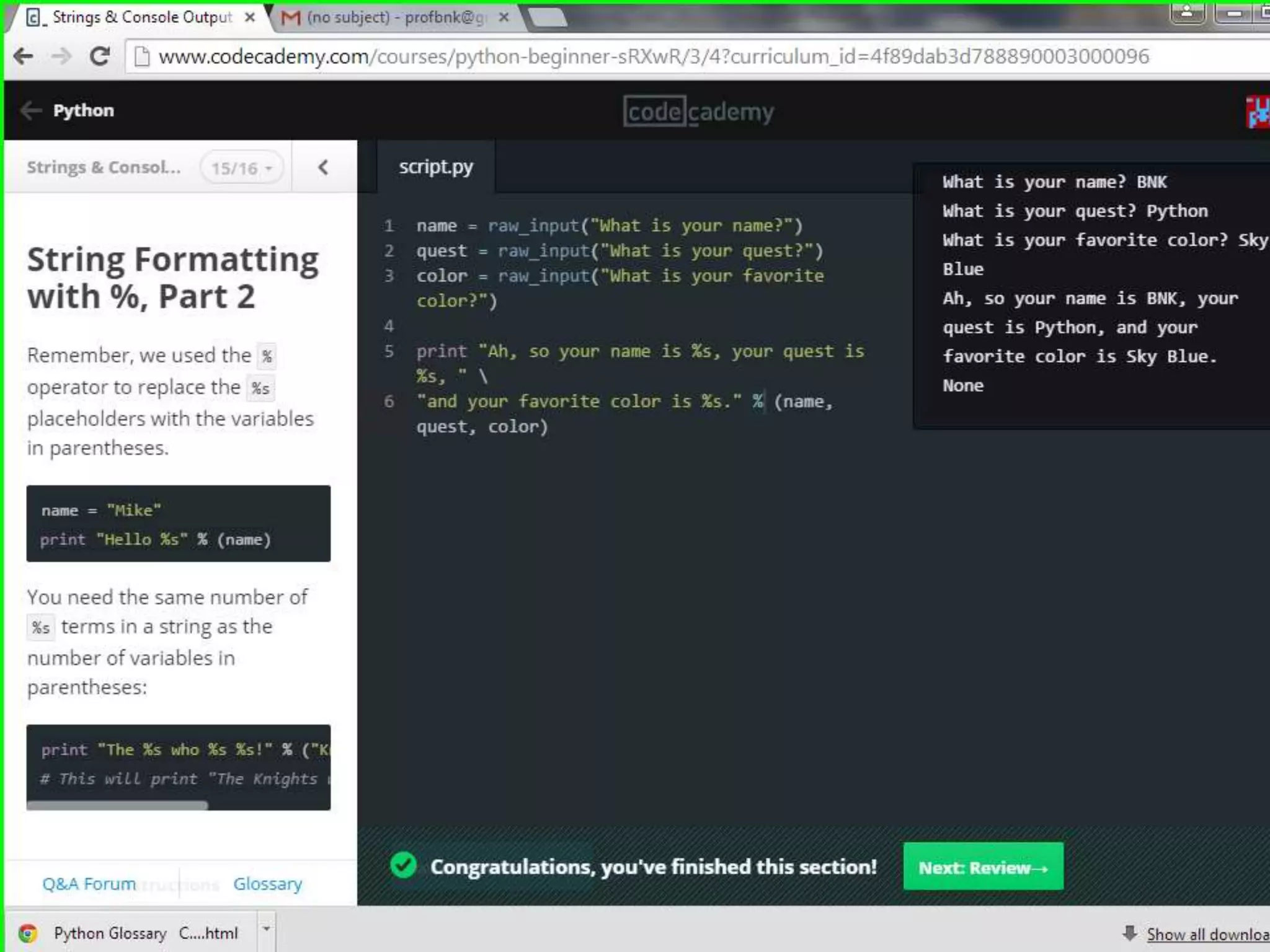The height and width of the screenshot is (952, 1270).
Task: Click the Next: Review button
Action: pos(983,867)
